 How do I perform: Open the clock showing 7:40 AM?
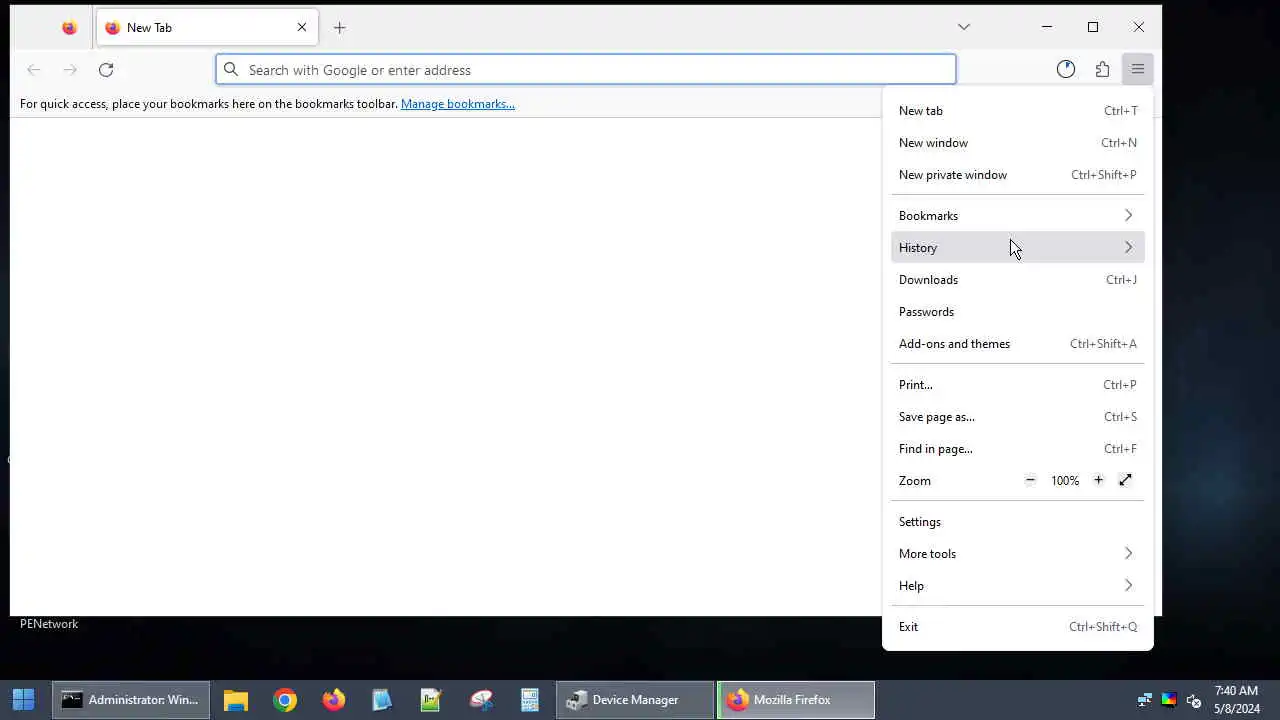click(x=1236, y=700)
